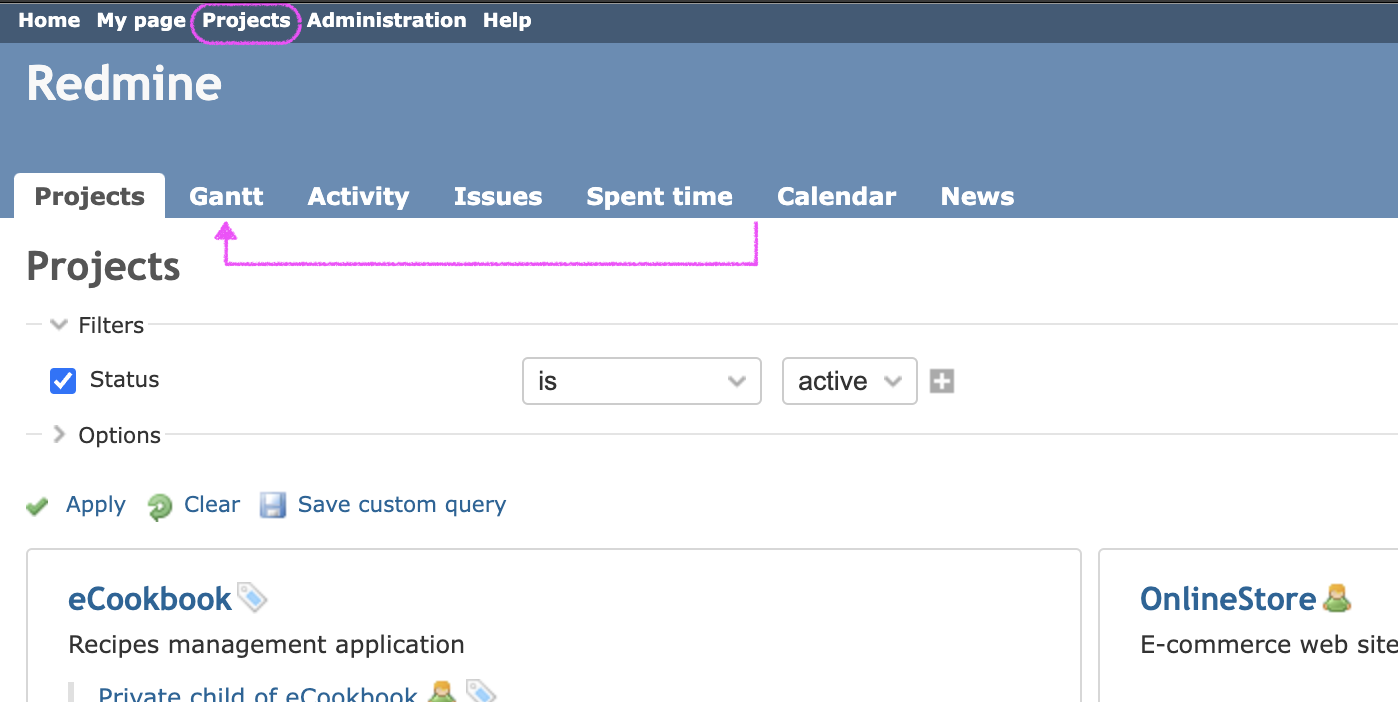This screenshot has width=1398, height=702.
Task: Open Projects in the top menu
Action: tap(246, 20)
